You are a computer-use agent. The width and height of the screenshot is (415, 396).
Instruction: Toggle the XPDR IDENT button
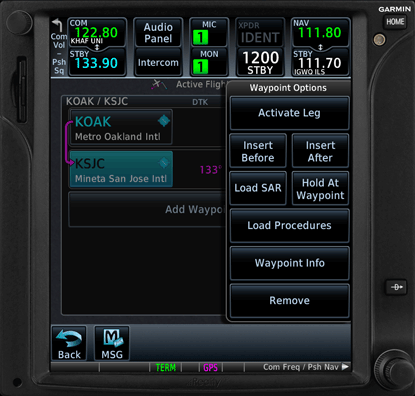(260, 32)
